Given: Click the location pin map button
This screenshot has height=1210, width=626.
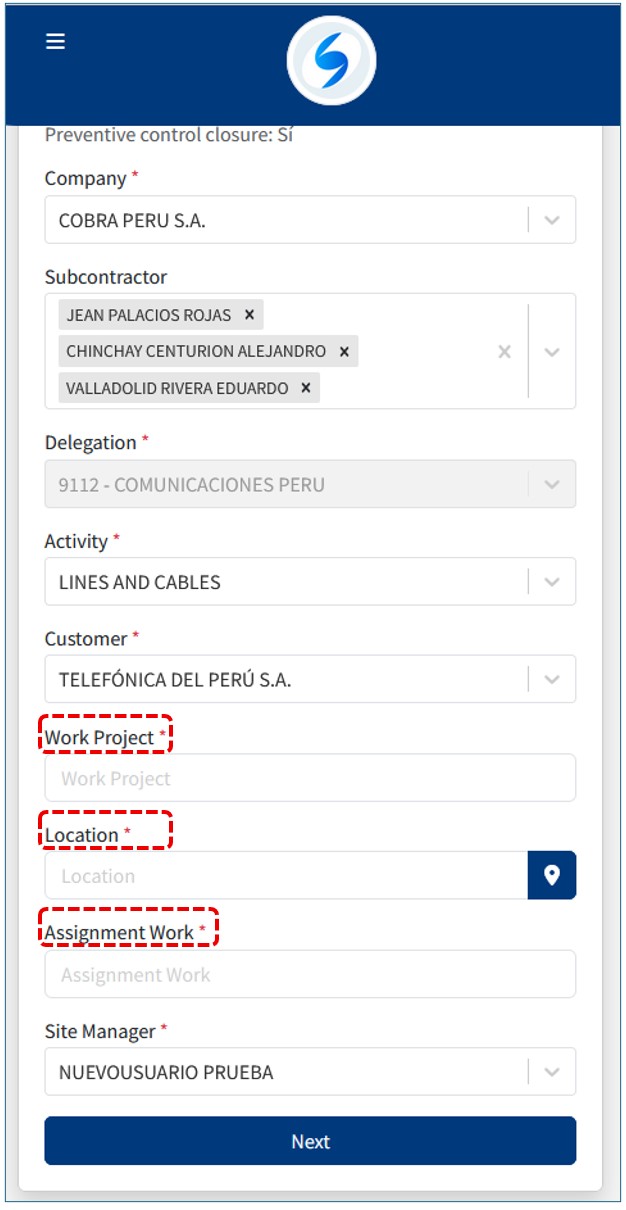Looking at the screenshot, I should click(x=551, y=876).
